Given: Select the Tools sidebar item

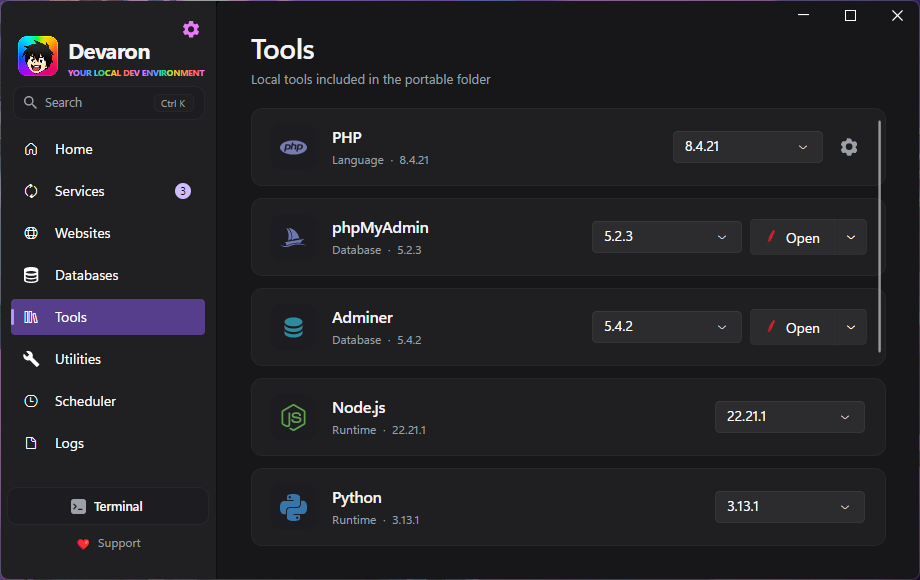Looking at the screenshot, I should click(x=108, y=317).
